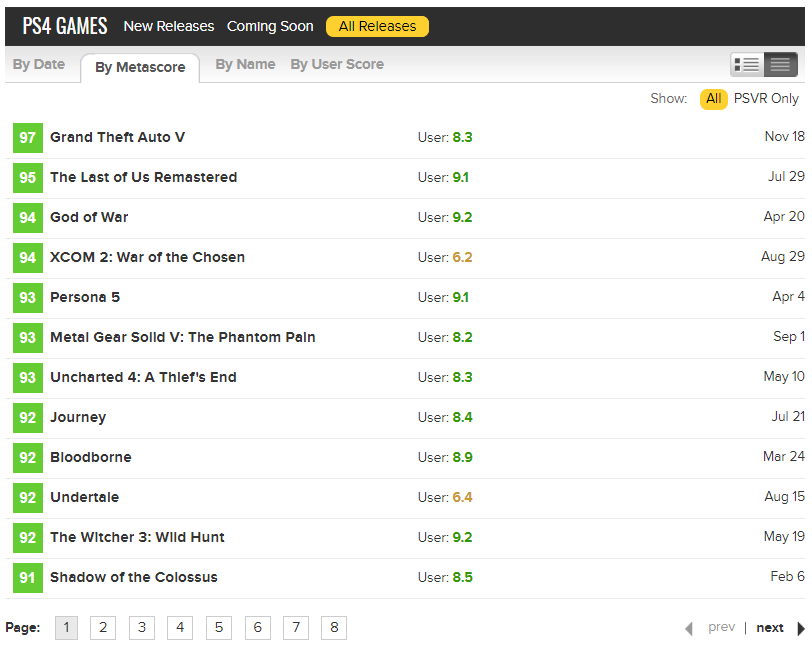Open God of War game page
Image resolution: width=812 pixels, height=647 pixels.
89,217
